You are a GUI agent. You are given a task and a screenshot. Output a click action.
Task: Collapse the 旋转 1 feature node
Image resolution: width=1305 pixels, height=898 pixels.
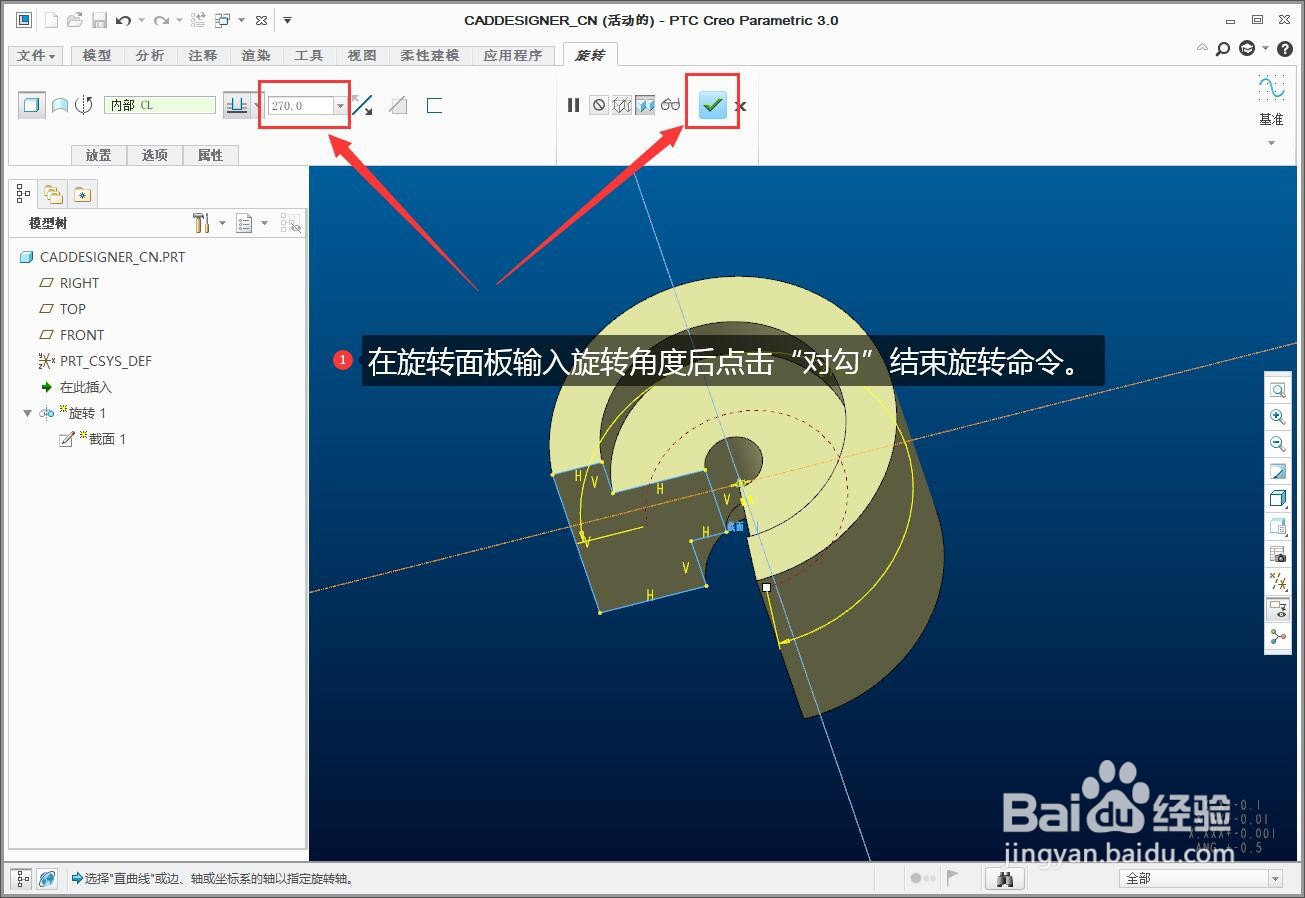[28, 413]
